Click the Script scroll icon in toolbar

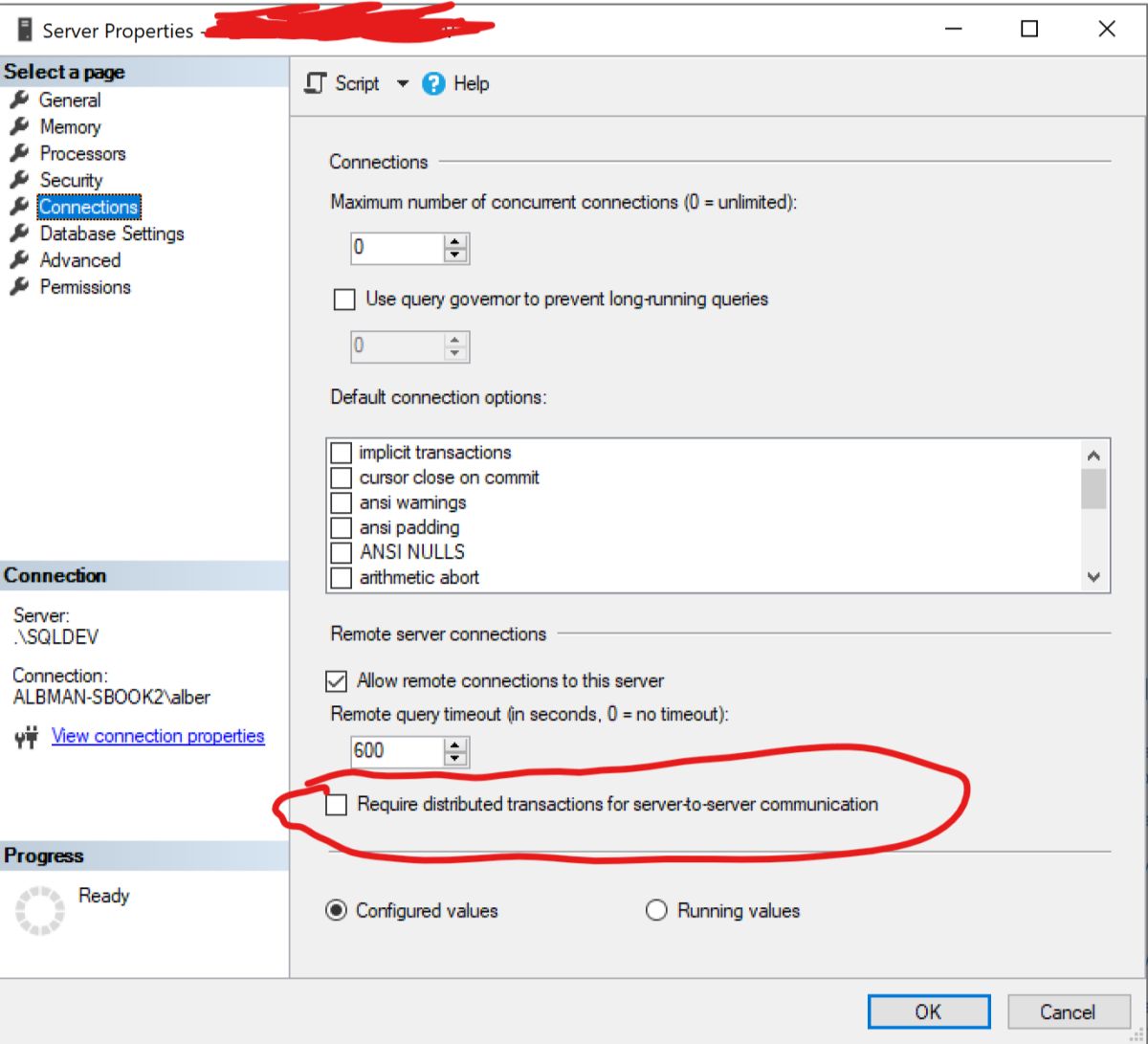315,84
